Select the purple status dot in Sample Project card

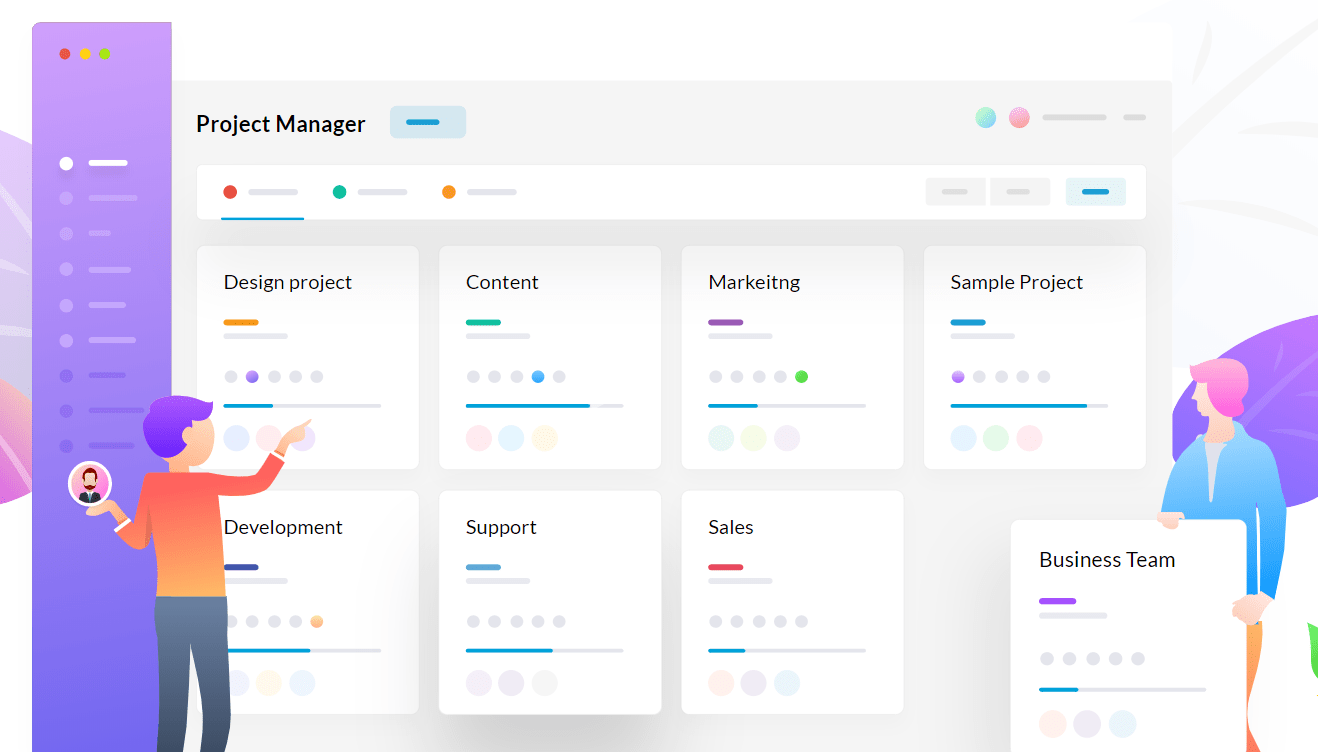point(958,377)
